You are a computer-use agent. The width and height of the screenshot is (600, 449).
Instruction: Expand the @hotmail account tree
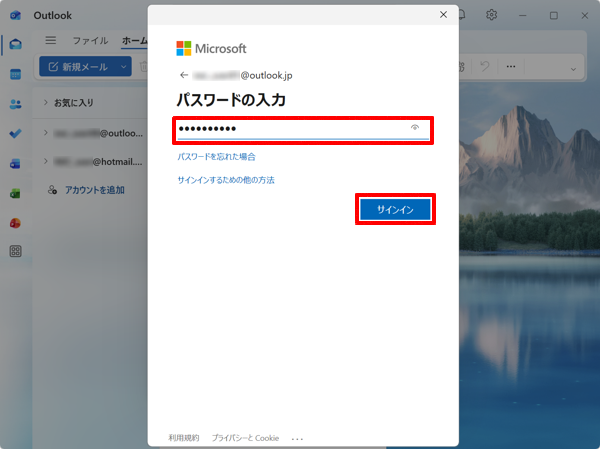[x=46, y=161]
